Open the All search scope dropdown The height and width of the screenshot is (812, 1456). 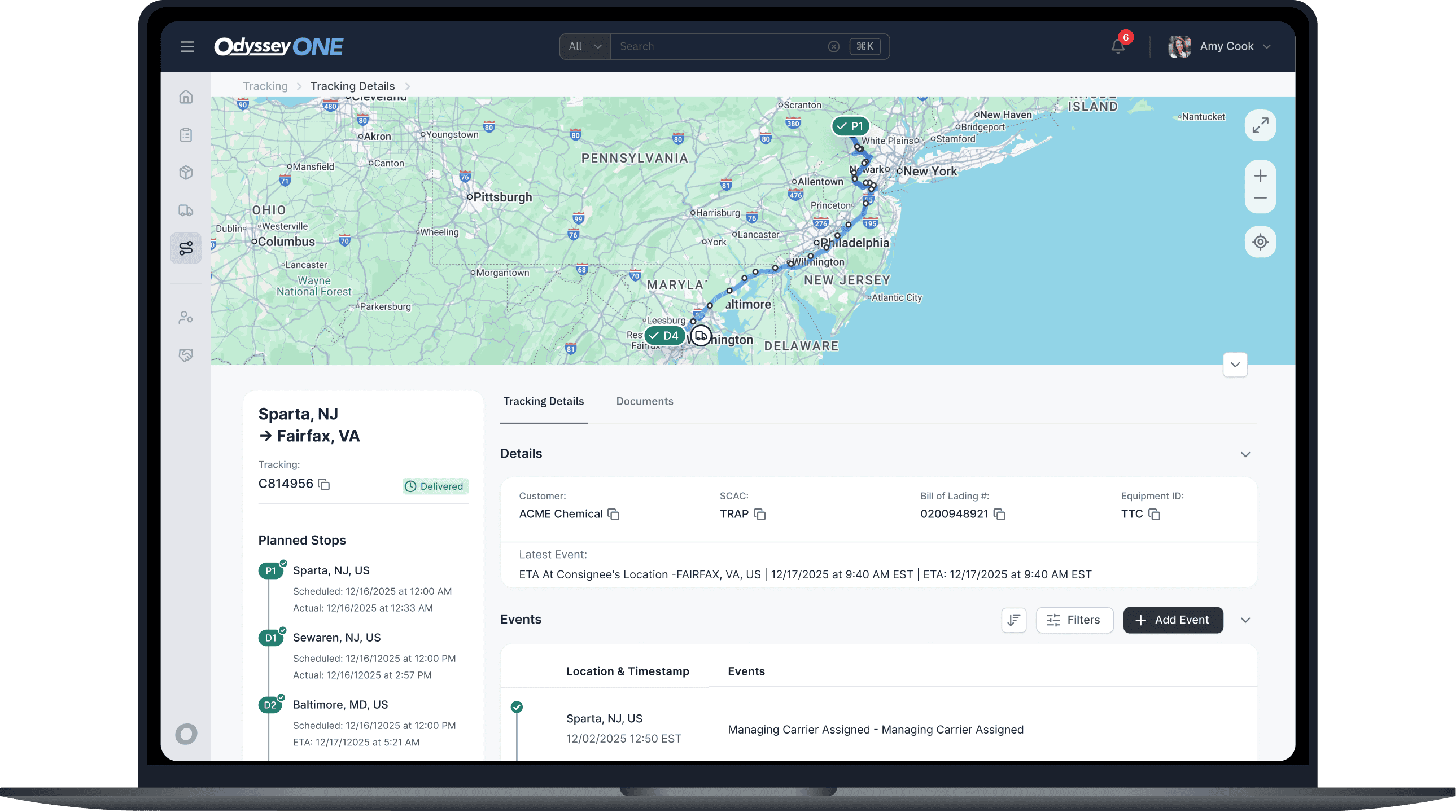point(584,46)
